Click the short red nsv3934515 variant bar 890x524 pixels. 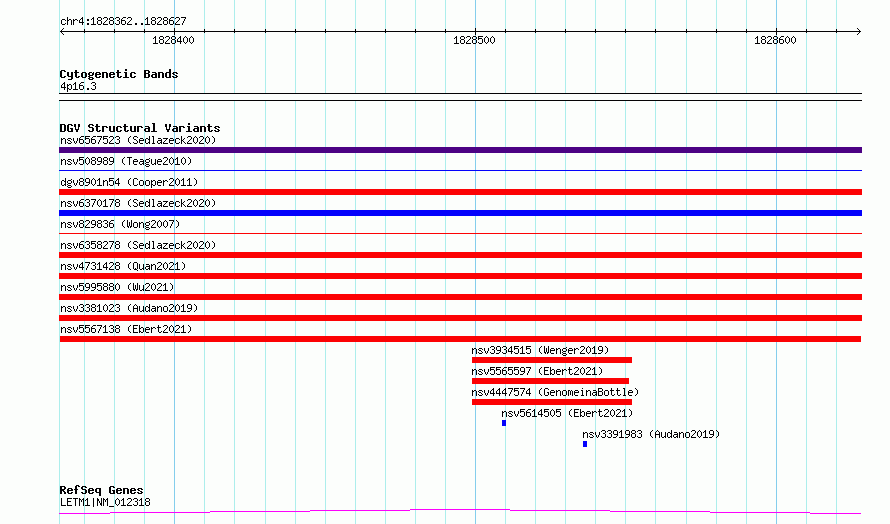pos(552,360)
